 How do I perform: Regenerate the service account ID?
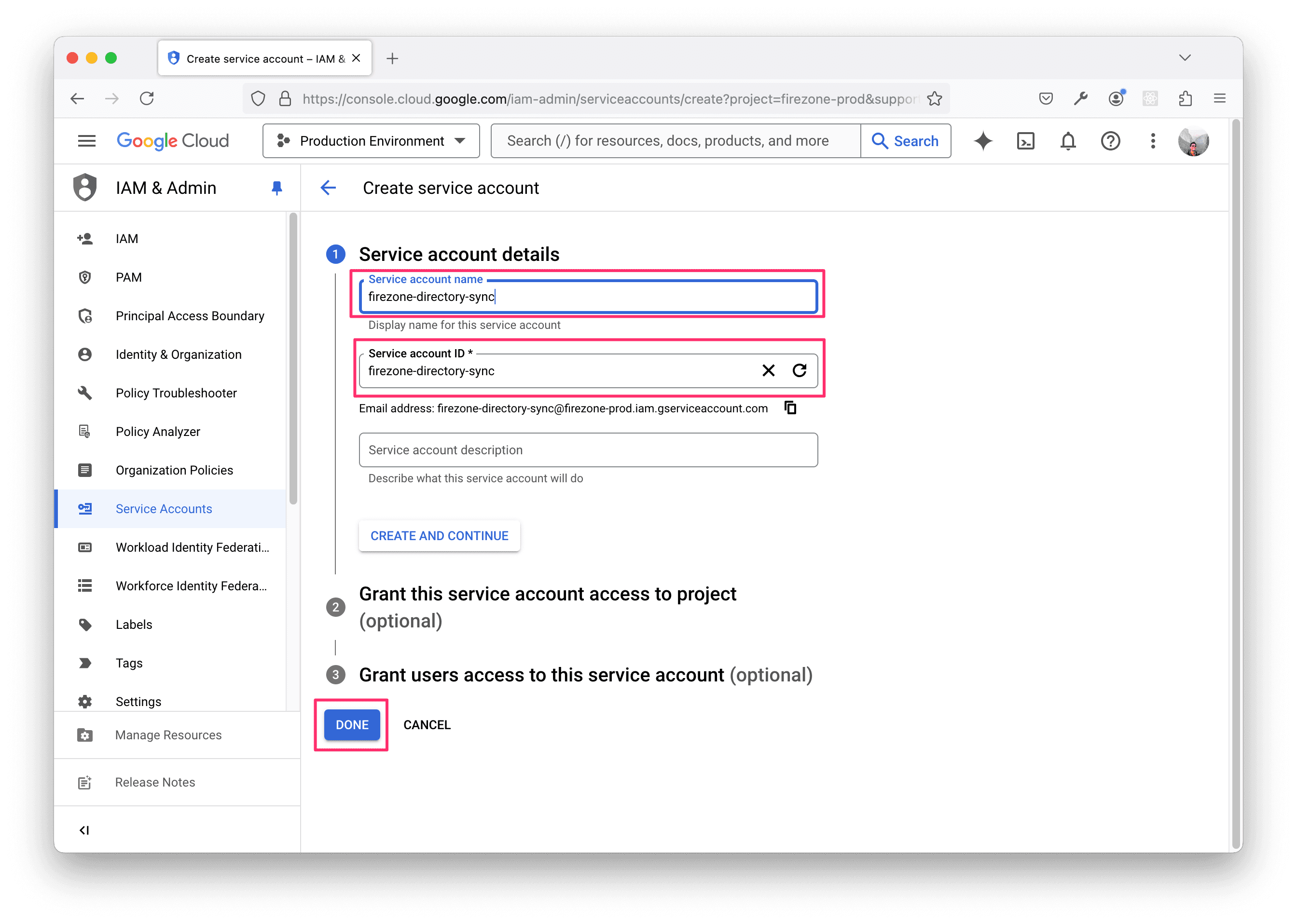coord(799,371)
